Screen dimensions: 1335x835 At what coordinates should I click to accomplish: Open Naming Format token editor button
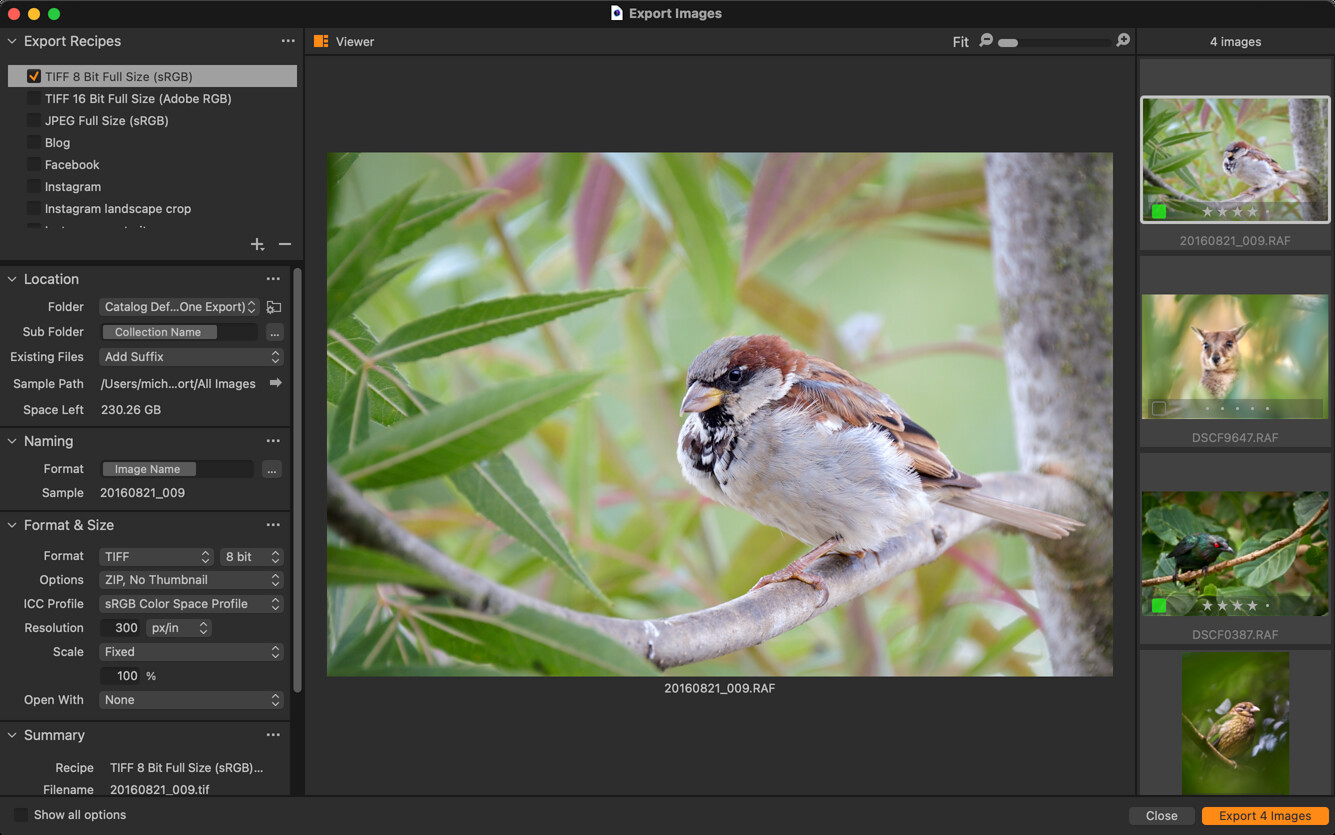[x=272, y=469]
